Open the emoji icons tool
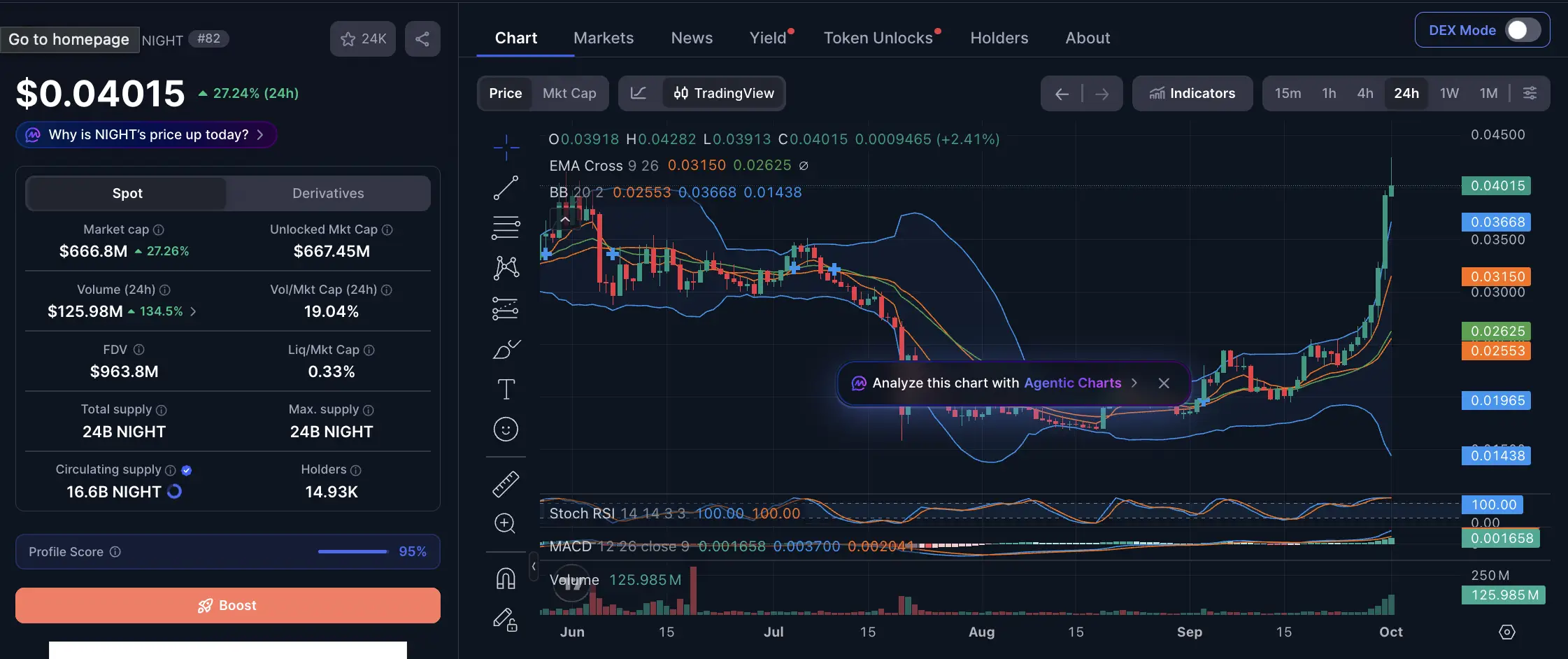 point(506,429)
